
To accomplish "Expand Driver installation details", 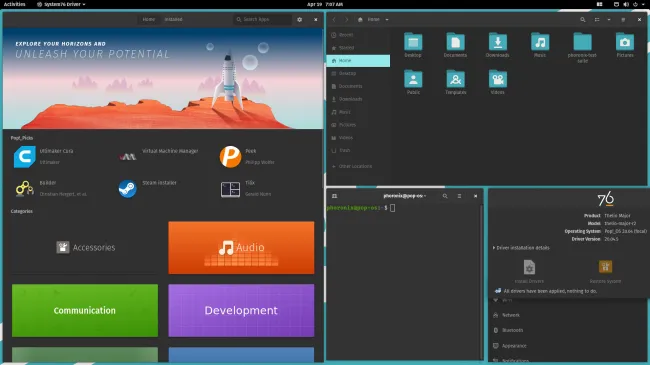I will click(x=521, y=248).
